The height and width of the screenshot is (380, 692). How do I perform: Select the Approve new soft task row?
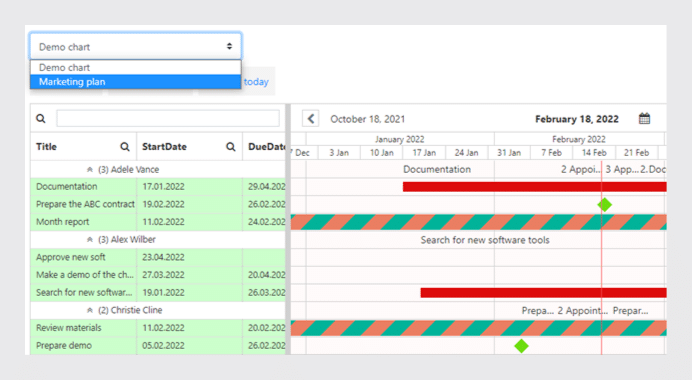[x=158, y=257]
